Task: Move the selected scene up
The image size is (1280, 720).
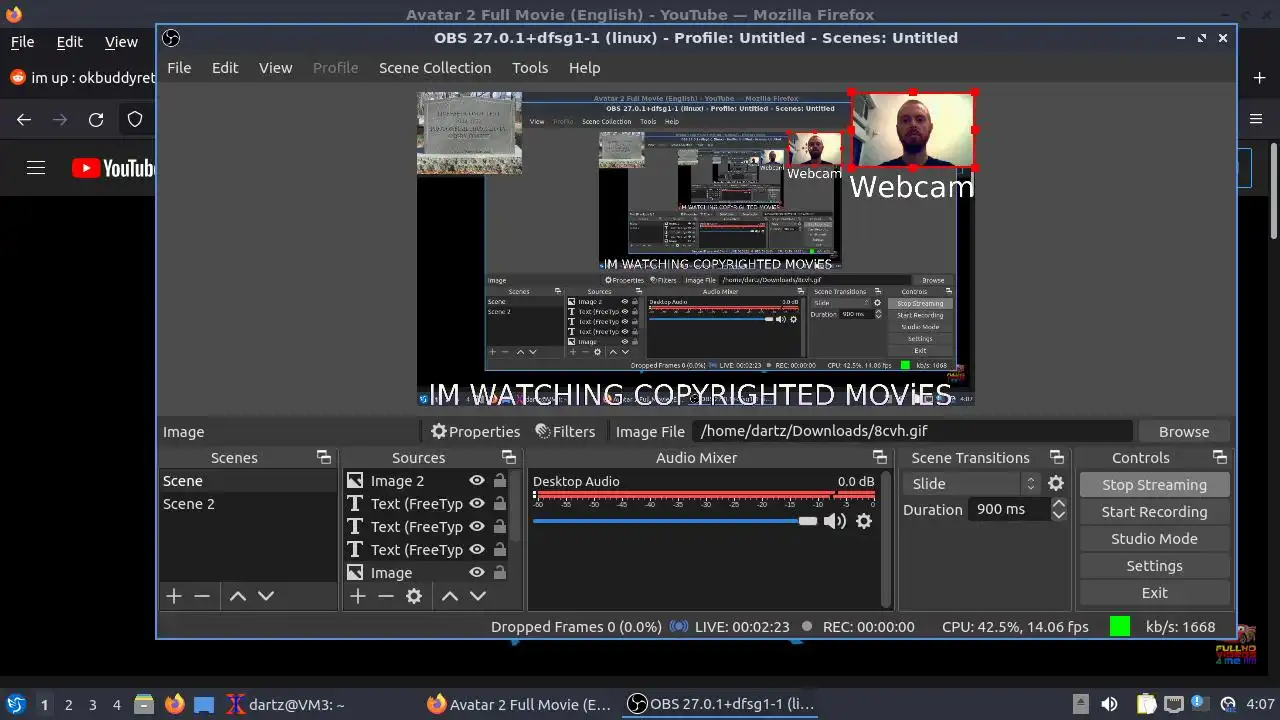Action: click(x=238, y=596)
